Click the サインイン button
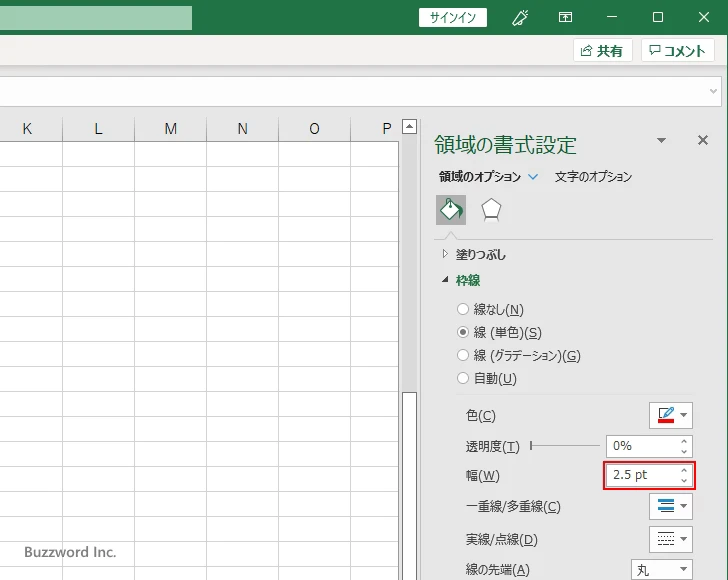 [453, 18]
